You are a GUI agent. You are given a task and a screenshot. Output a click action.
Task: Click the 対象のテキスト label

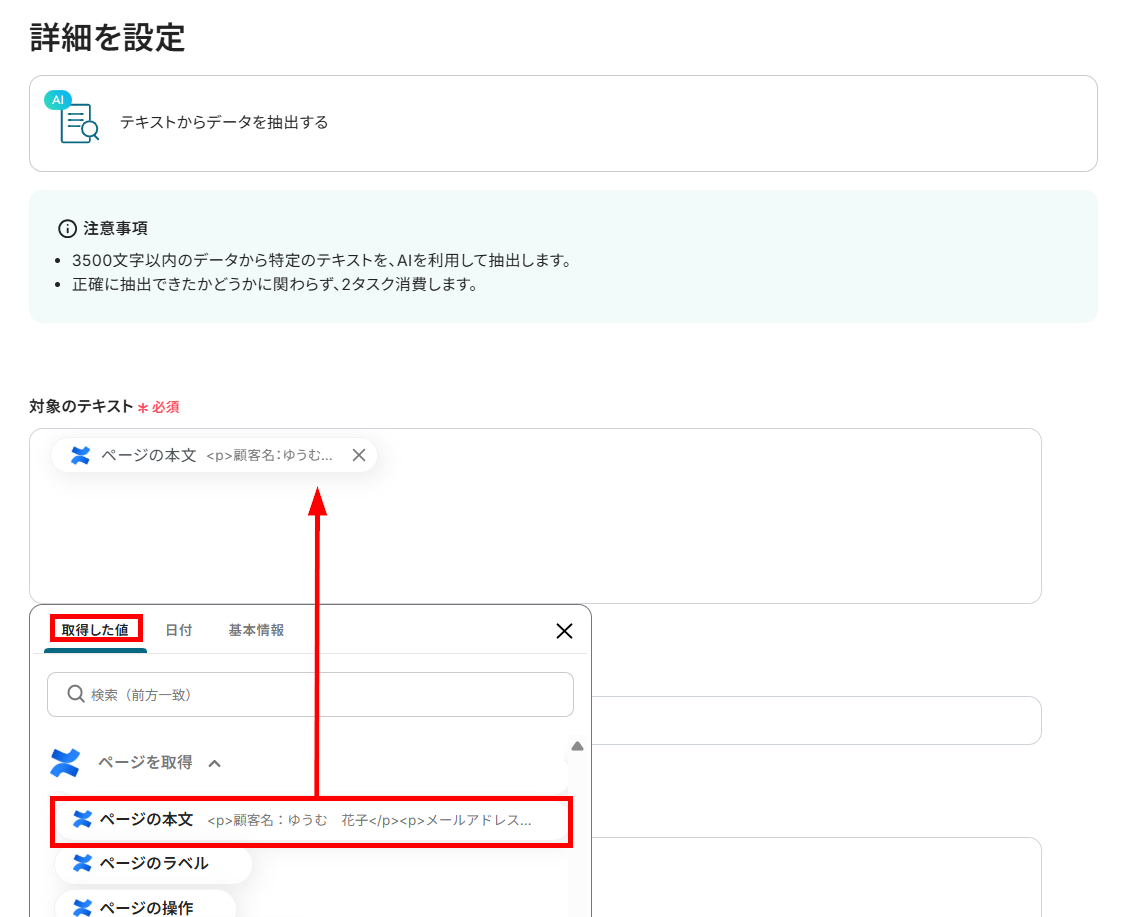[x=81, y=407]
